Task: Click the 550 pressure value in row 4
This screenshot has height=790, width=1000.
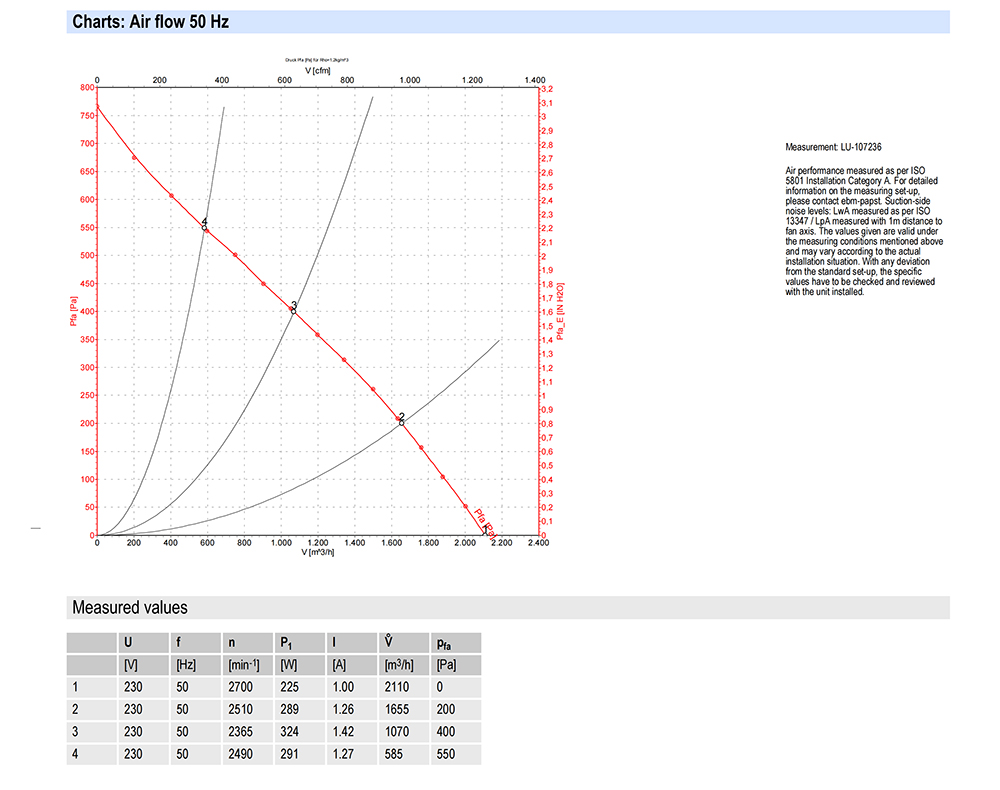Action: tap(445, 753)
